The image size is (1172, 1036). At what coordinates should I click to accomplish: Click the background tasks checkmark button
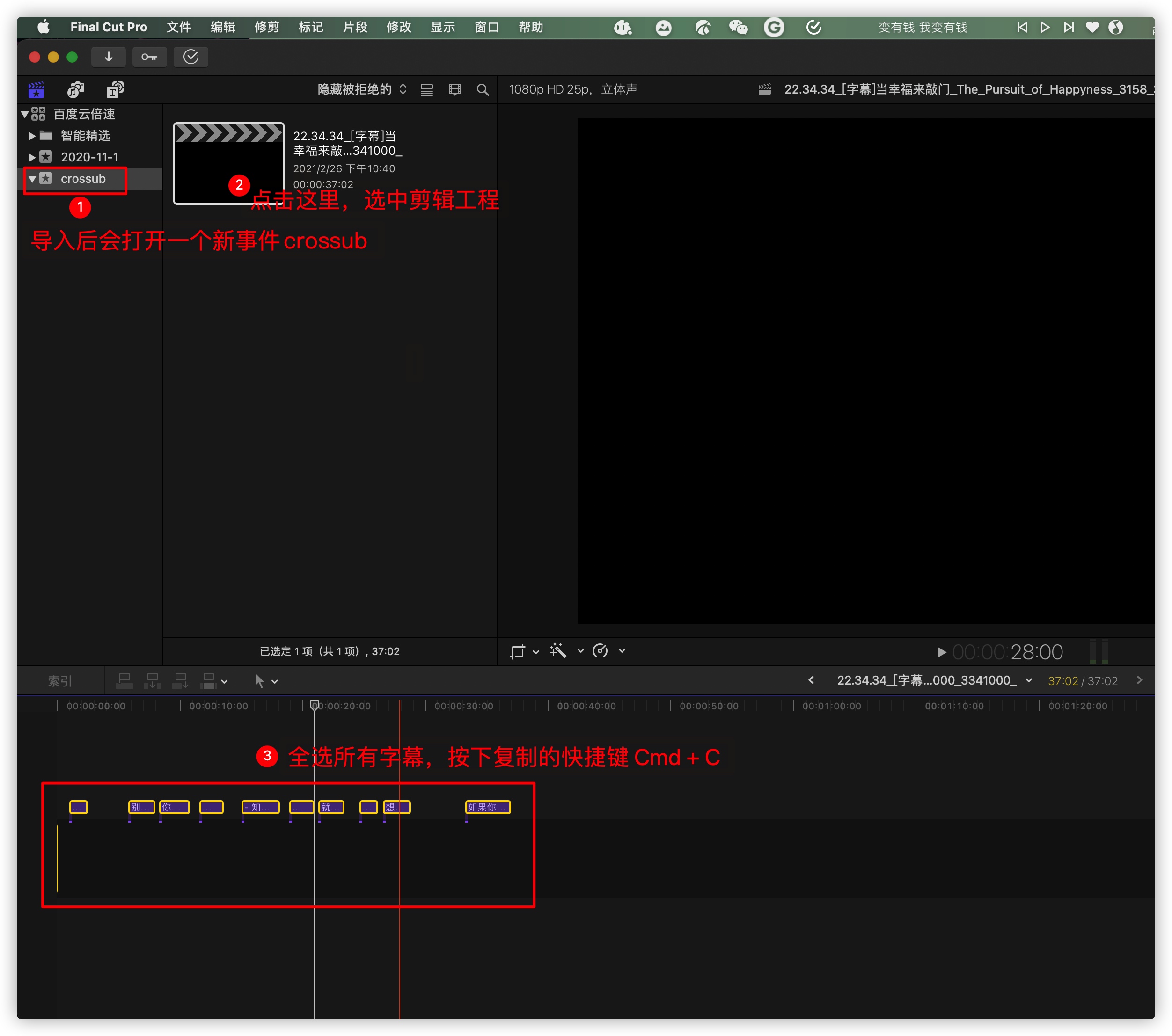[x=190, y=57]
